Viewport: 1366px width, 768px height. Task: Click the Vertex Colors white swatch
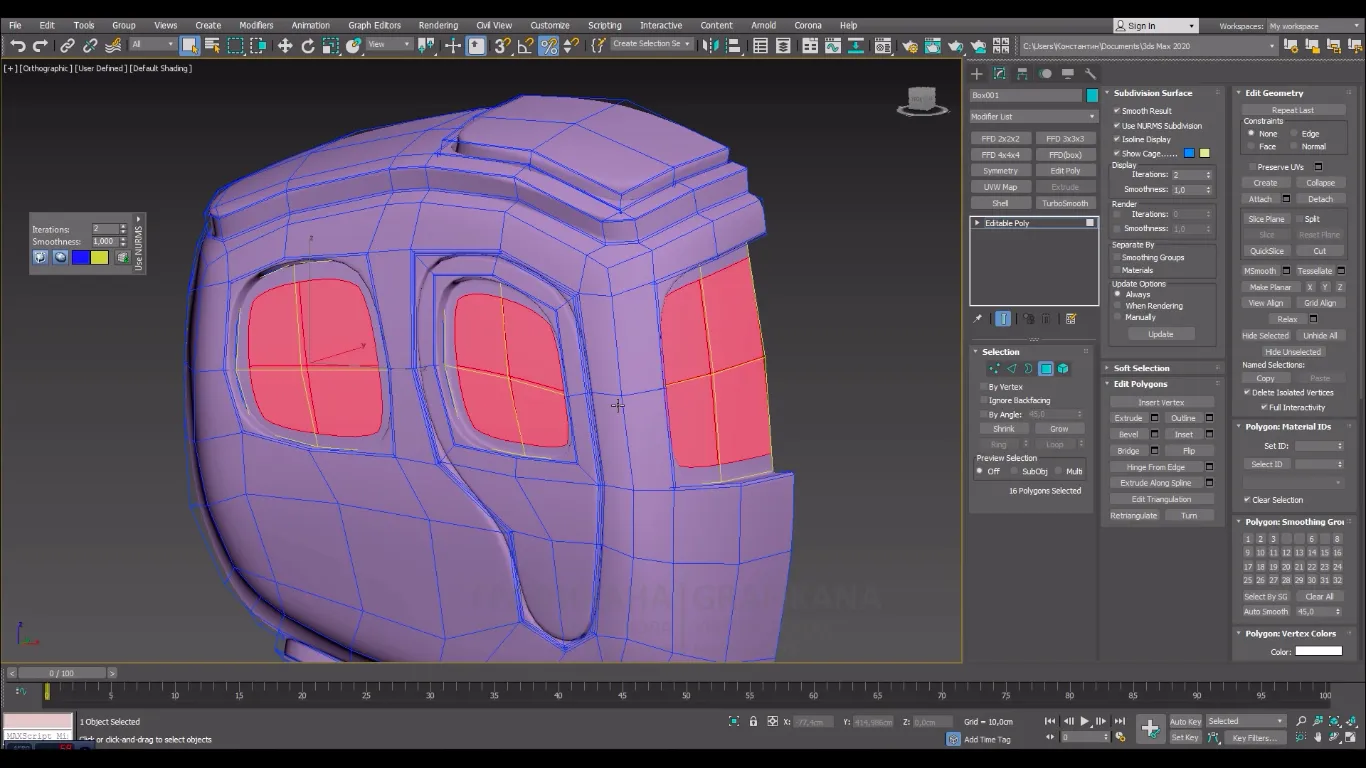click(x=1318, y=651)
